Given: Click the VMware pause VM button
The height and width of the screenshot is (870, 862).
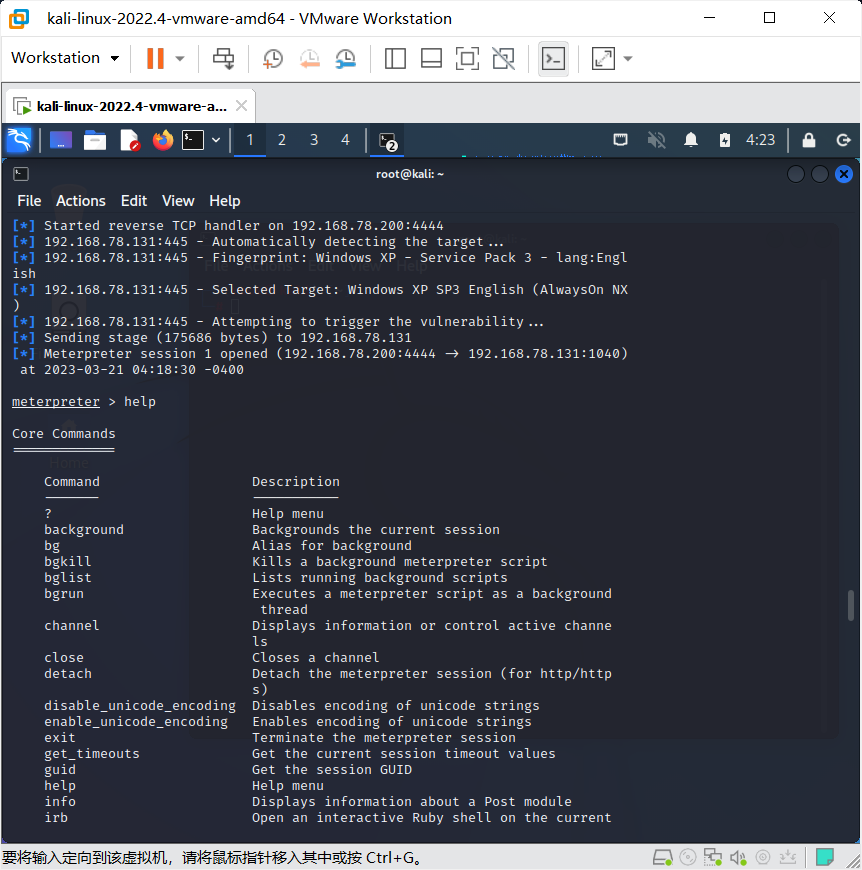Looking at the screenshot, I should click(155, 58).
